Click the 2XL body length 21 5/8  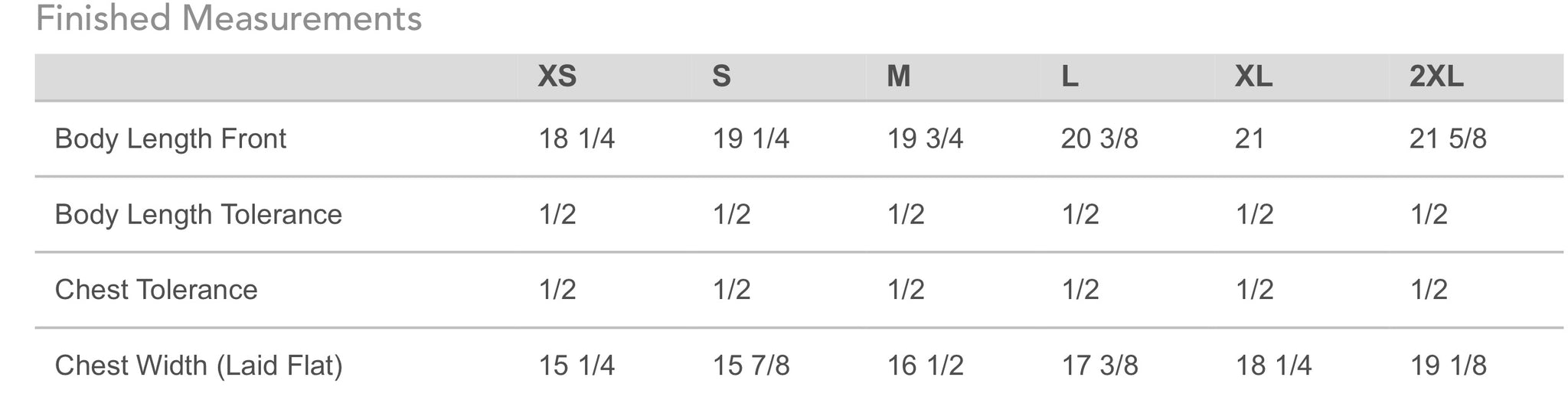coord(1448,138)
